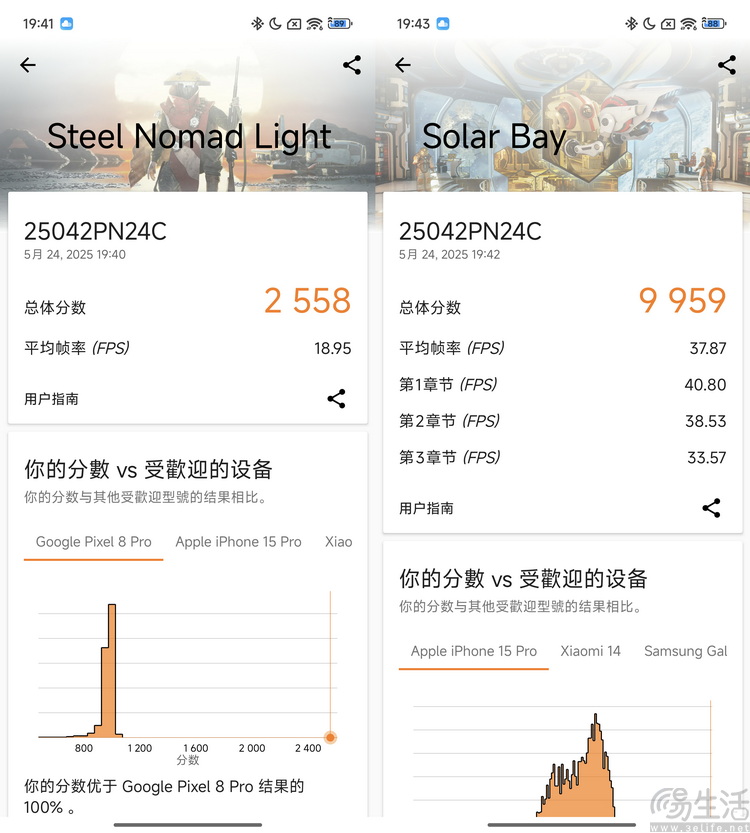Tap the date 5月 24, 2025 19:40
The image size is (750, 833).
point(75,254)
